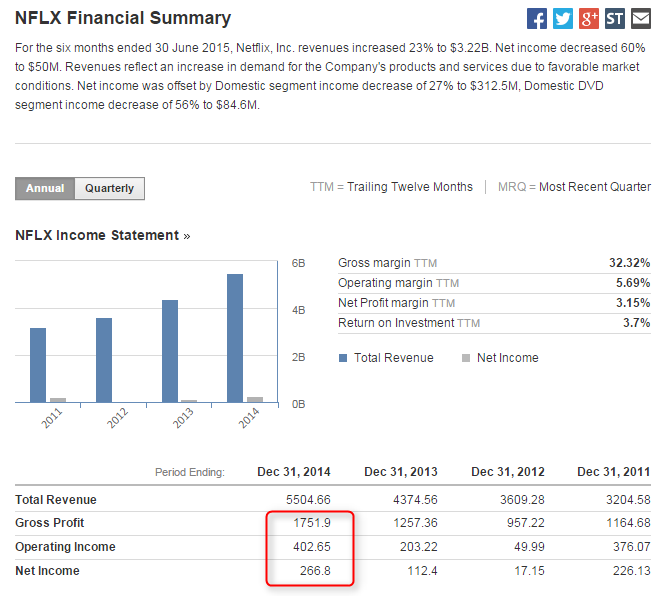Viewport: 667px width, 596px height.
Task: Click the Net Income legend swatch
Action: 466,358
